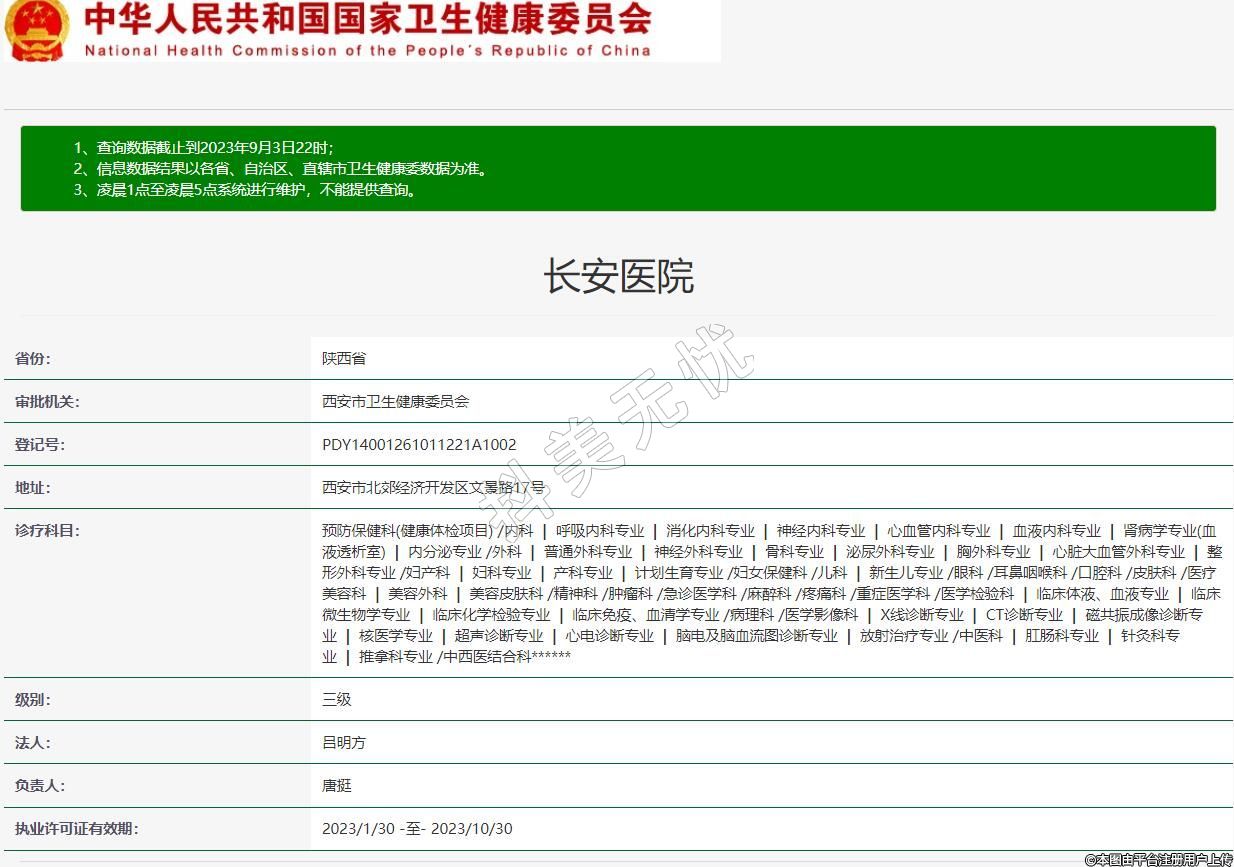Click the address 西安市北郊经济开发区文景路17号
This screenshot has height=867, width=1234.
click(x=433, y=488)
